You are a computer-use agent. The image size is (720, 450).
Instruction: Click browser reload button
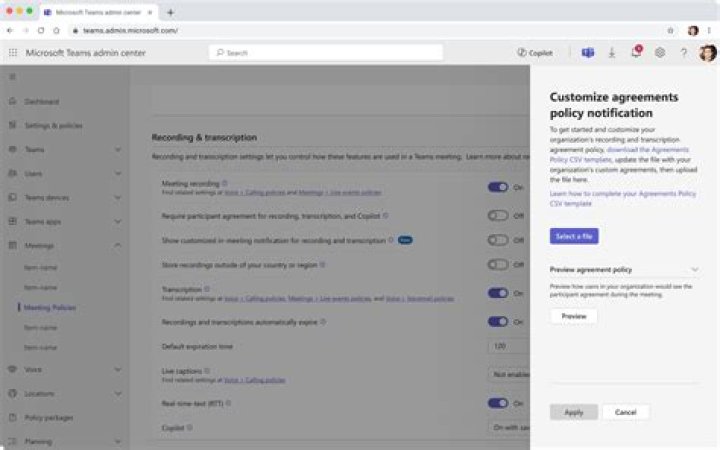(x=41, y=30)
